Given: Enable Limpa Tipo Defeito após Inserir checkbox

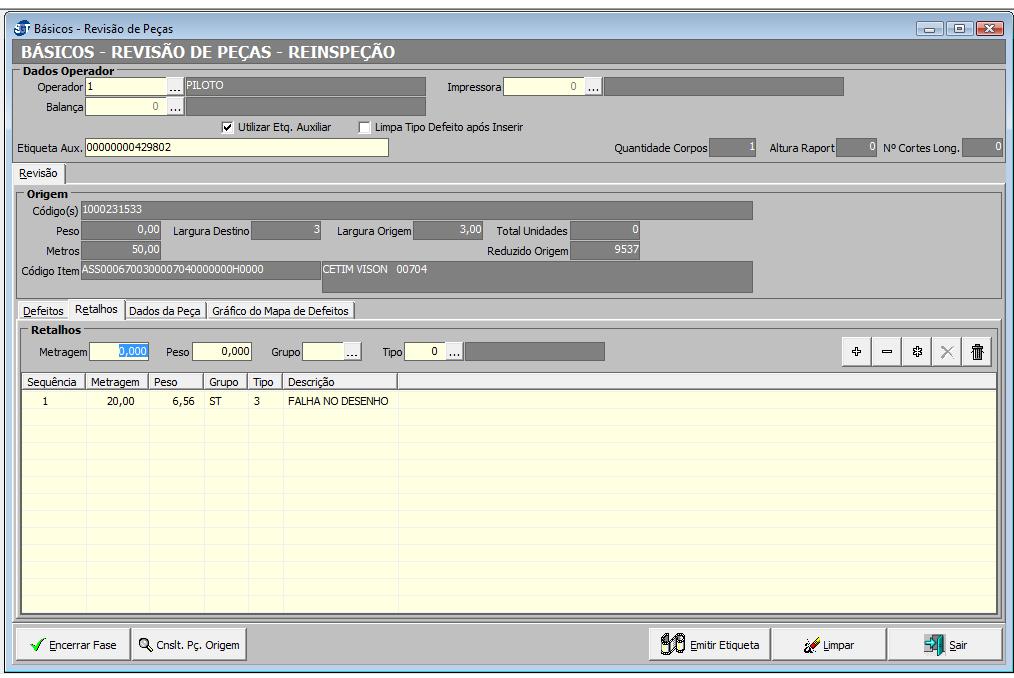Looking at the screenshot, I should [365, 128].
